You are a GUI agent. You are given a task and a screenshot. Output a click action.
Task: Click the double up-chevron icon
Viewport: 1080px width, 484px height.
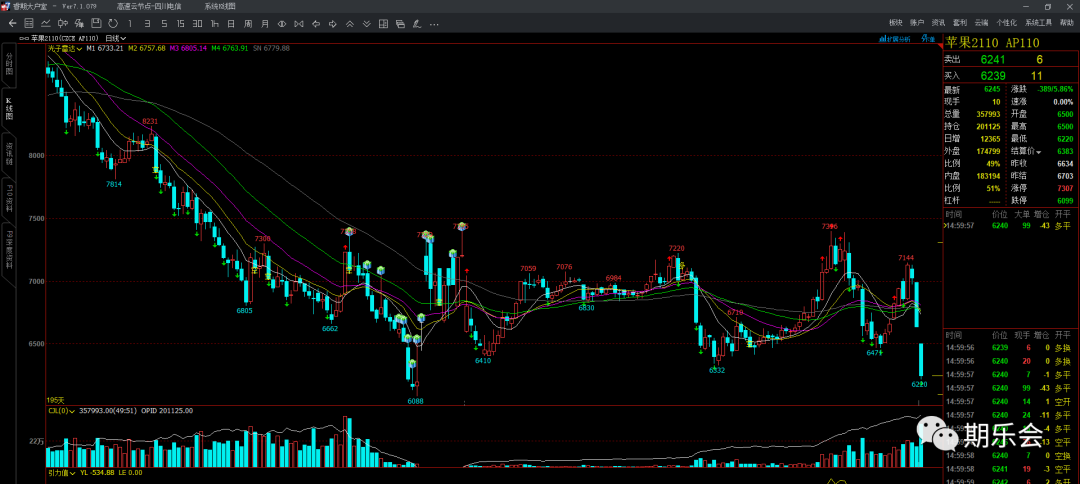pos(349,23)
